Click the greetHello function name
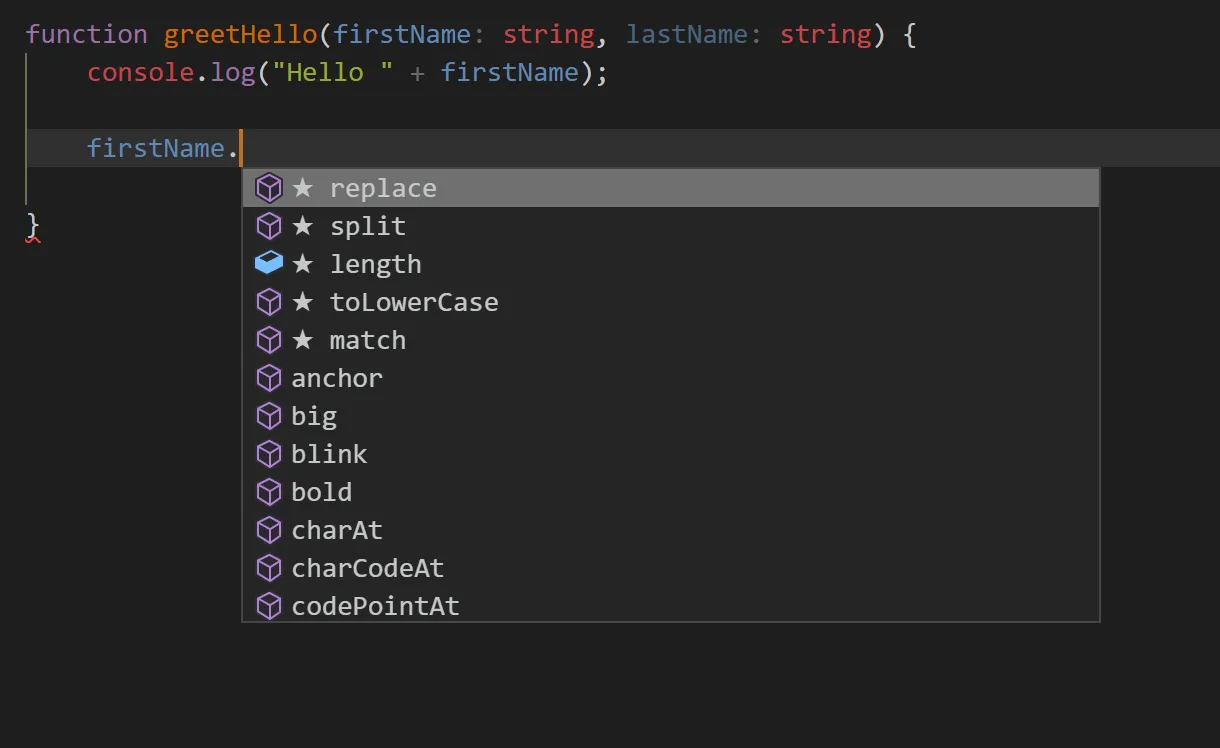This screenshot has width=1220, height=748. click(241, 34)
